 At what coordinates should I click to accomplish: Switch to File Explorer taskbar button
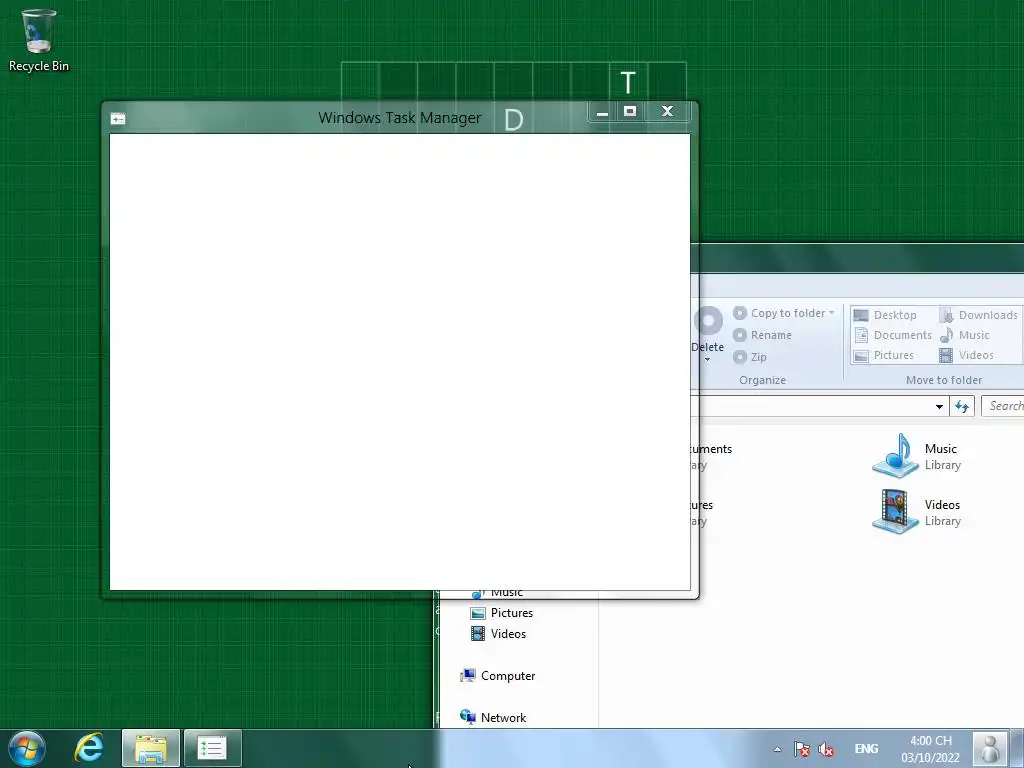[151, 748]
